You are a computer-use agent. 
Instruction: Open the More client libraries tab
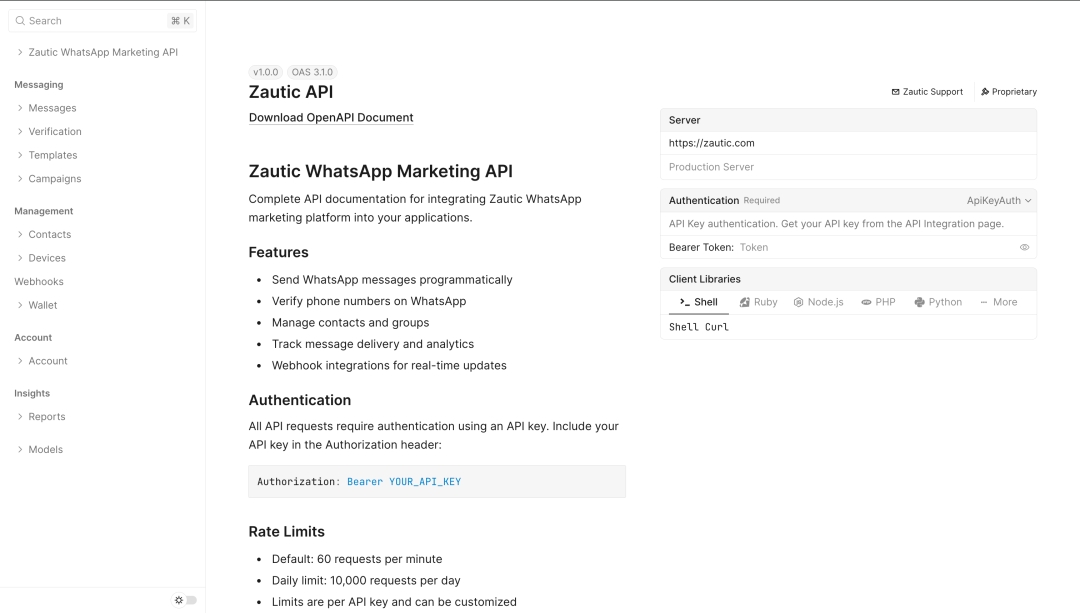coord(998,302)
